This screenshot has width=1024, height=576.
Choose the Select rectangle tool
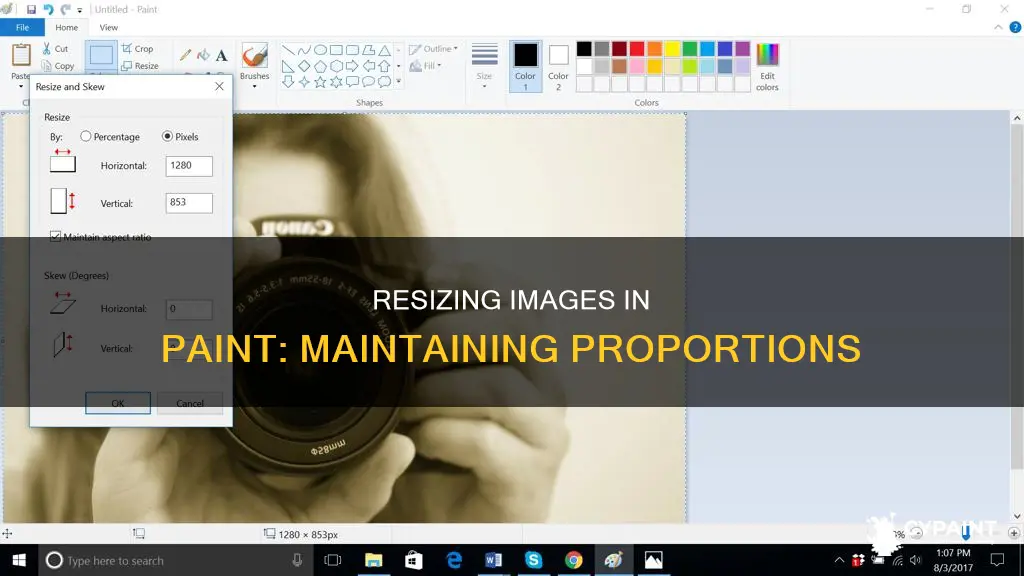101,55
